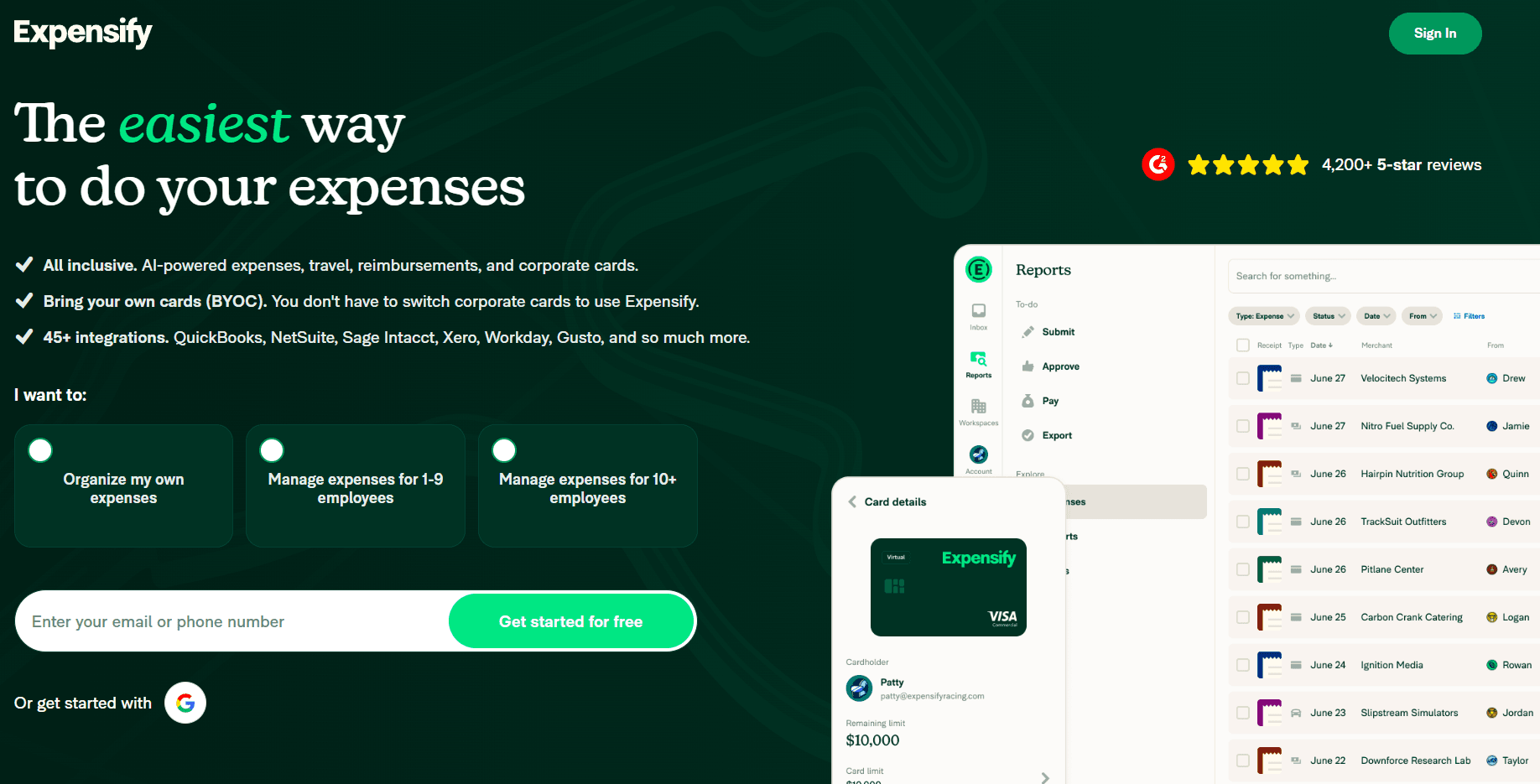The width and height of the screenshot is (1540, 784).
Task: Click Rowan's avatar in the Ignition Media row
Action: click(x=1492, y=665)
